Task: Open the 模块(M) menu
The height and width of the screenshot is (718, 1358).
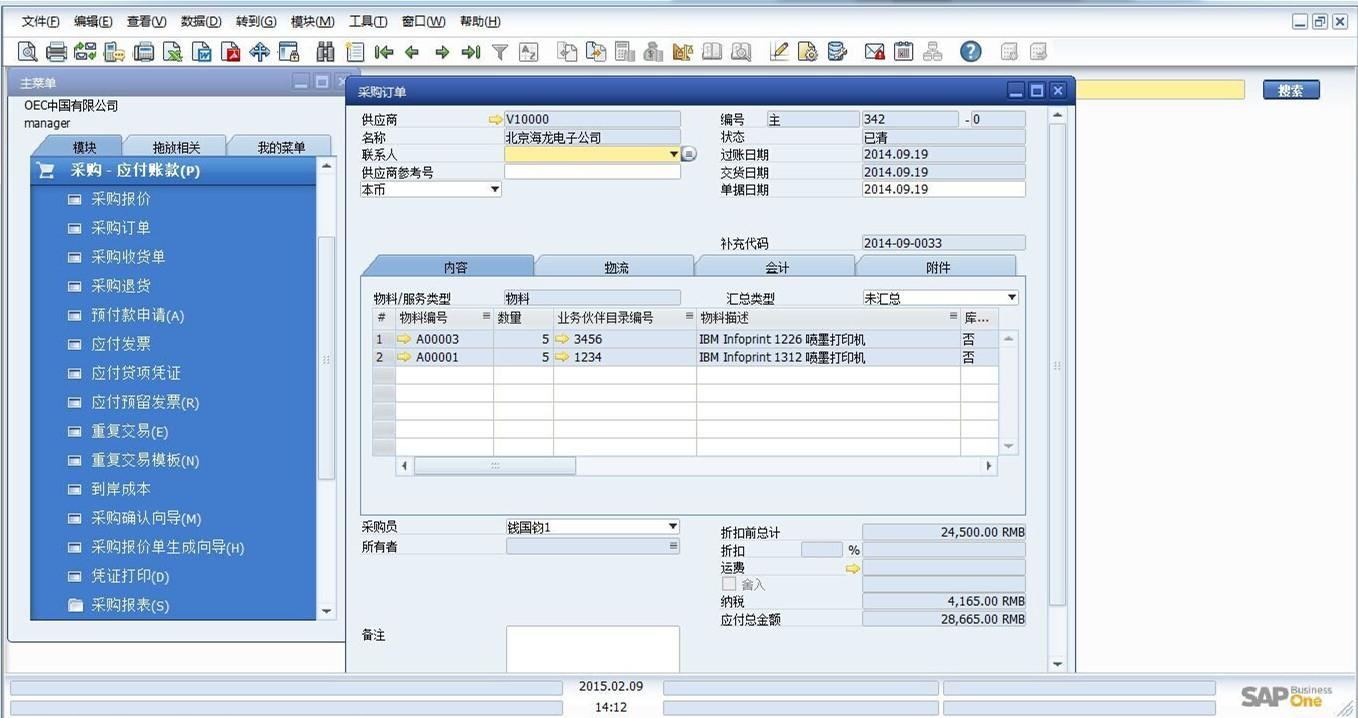Action: [x=312, y=22]
